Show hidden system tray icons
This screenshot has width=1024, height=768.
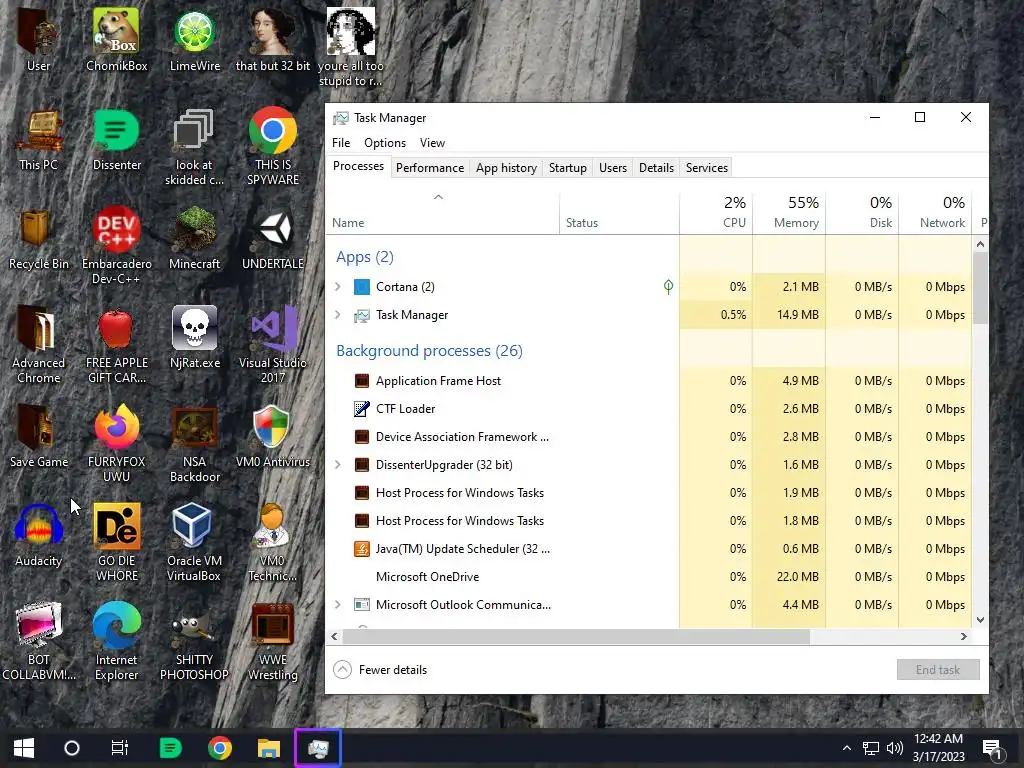click(846, 748)
